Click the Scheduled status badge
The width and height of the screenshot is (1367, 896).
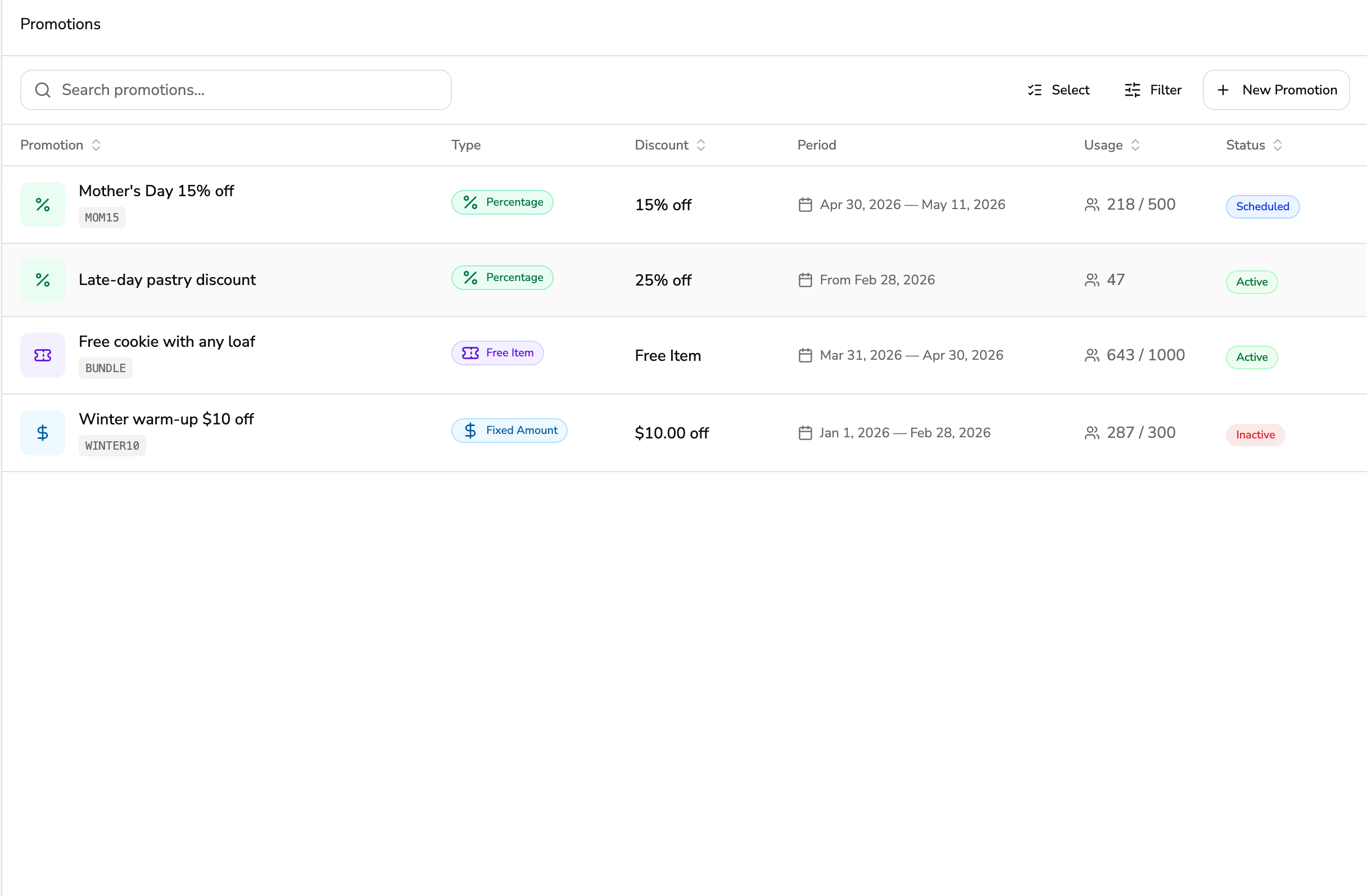pyautogui.click(x=1262, y=206)
